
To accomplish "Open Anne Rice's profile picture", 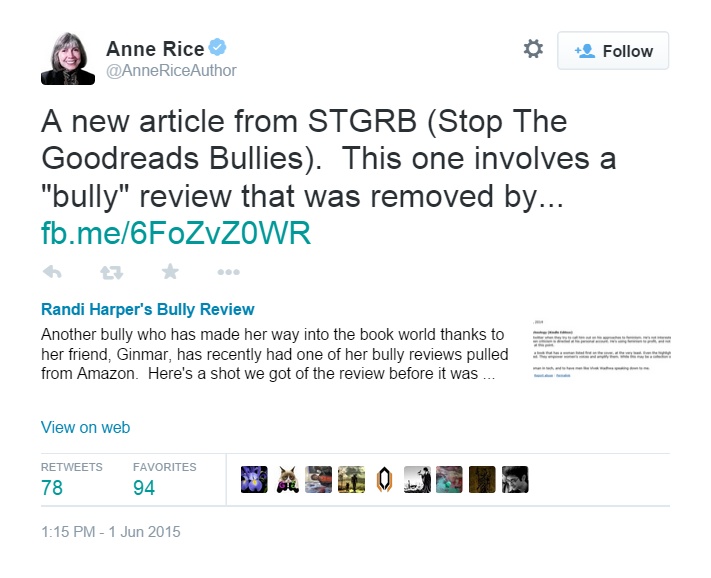I will tap(68, 58).
